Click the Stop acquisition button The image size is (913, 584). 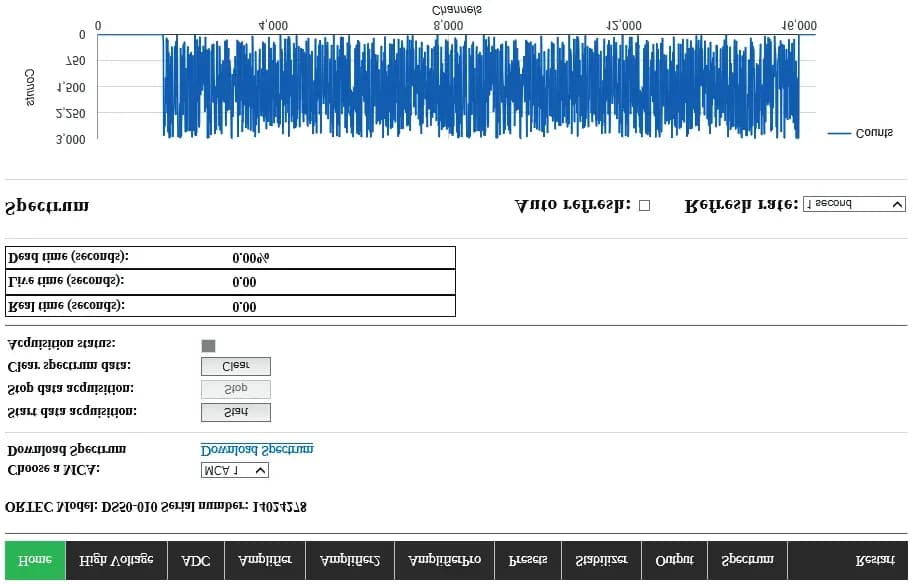click(x=236, y=388)
